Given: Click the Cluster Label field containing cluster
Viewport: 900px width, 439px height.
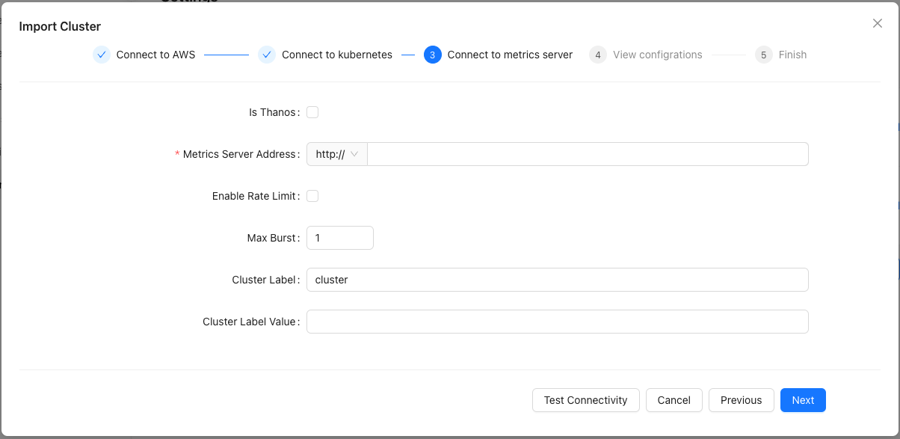Looking at the screenshot, I should click(557, 280).
